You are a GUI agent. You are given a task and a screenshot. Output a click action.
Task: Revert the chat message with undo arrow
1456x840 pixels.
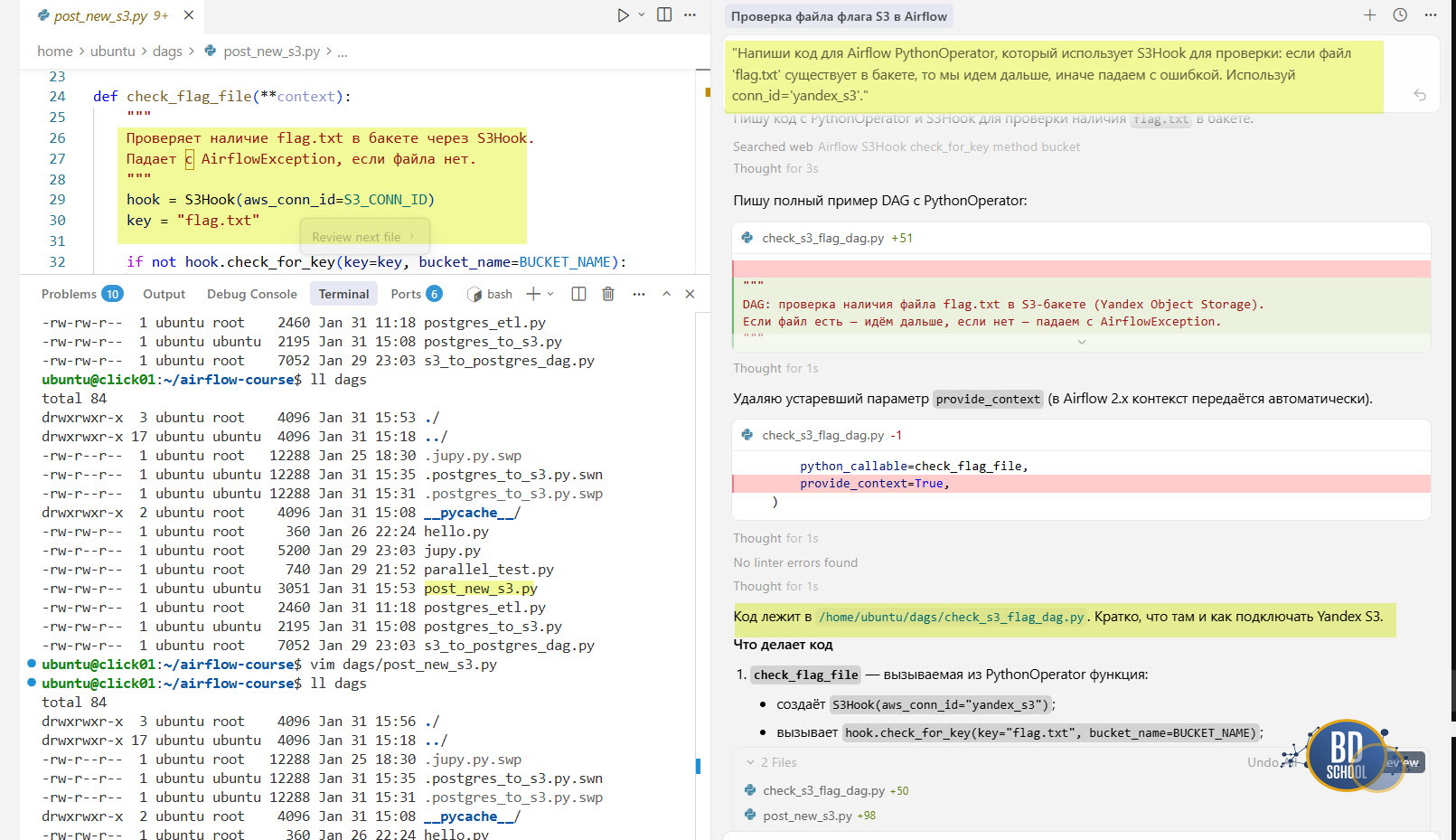(x=1420, y=95)
